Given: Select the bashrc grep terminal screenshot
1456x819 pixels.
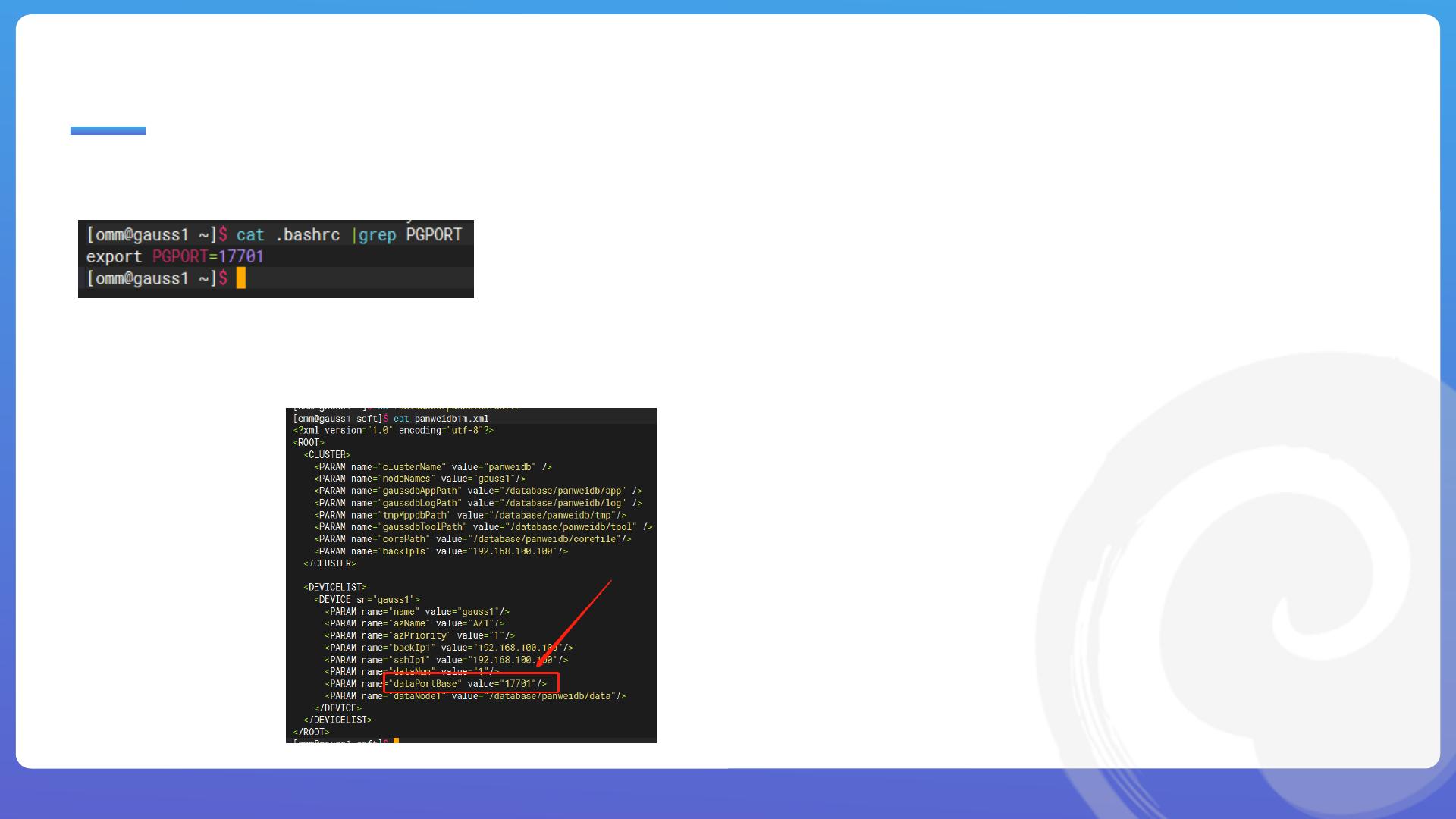Looking at the screenshot, I should point(275,259).
